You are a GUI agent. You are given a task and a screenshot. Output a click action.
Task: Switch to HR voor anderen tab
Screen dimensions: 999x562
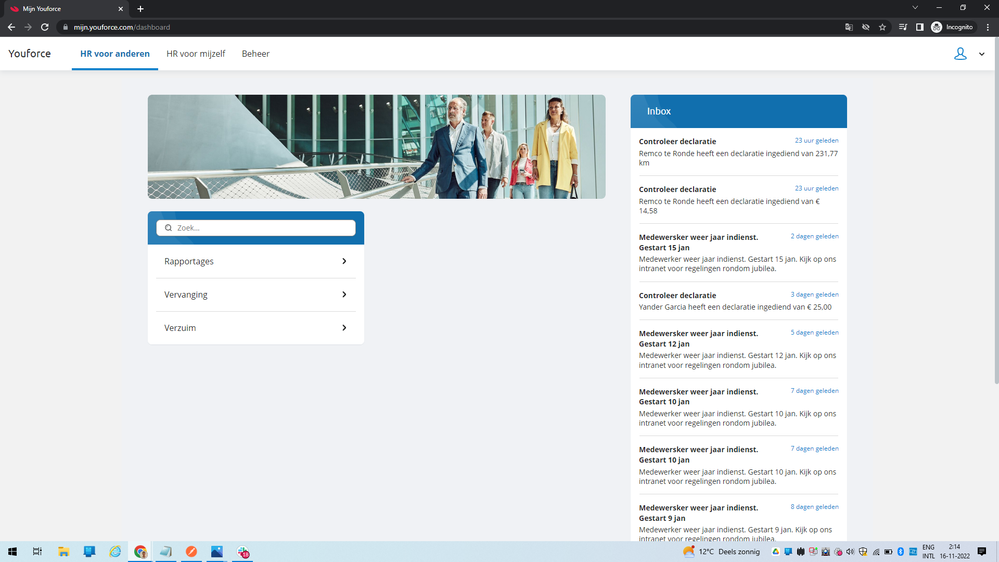pos(115,54)
